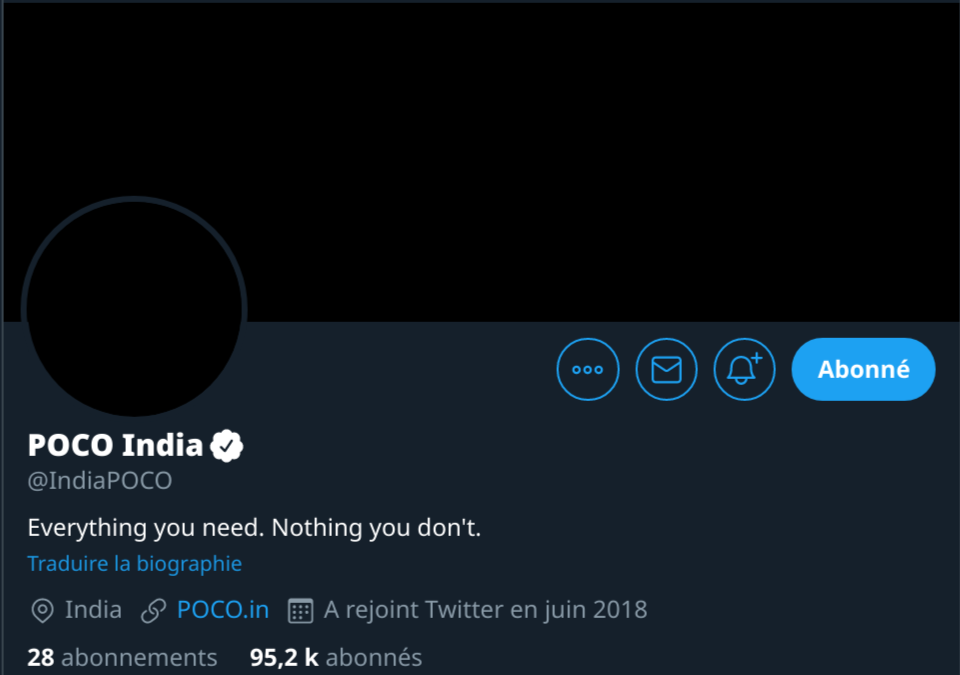Open the 28 abonnements list
The image size is (960, 675).
122,657
